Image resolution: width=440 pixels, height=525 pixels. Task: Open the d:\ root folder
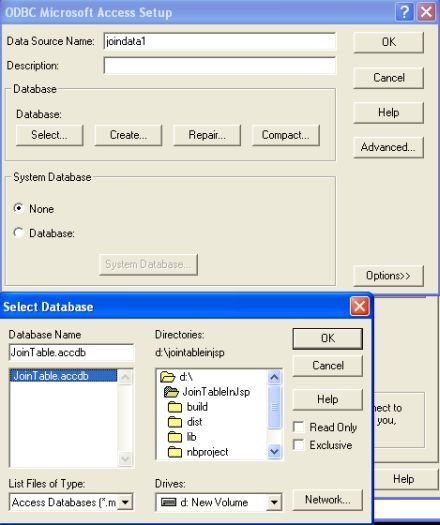coord(186,377)
